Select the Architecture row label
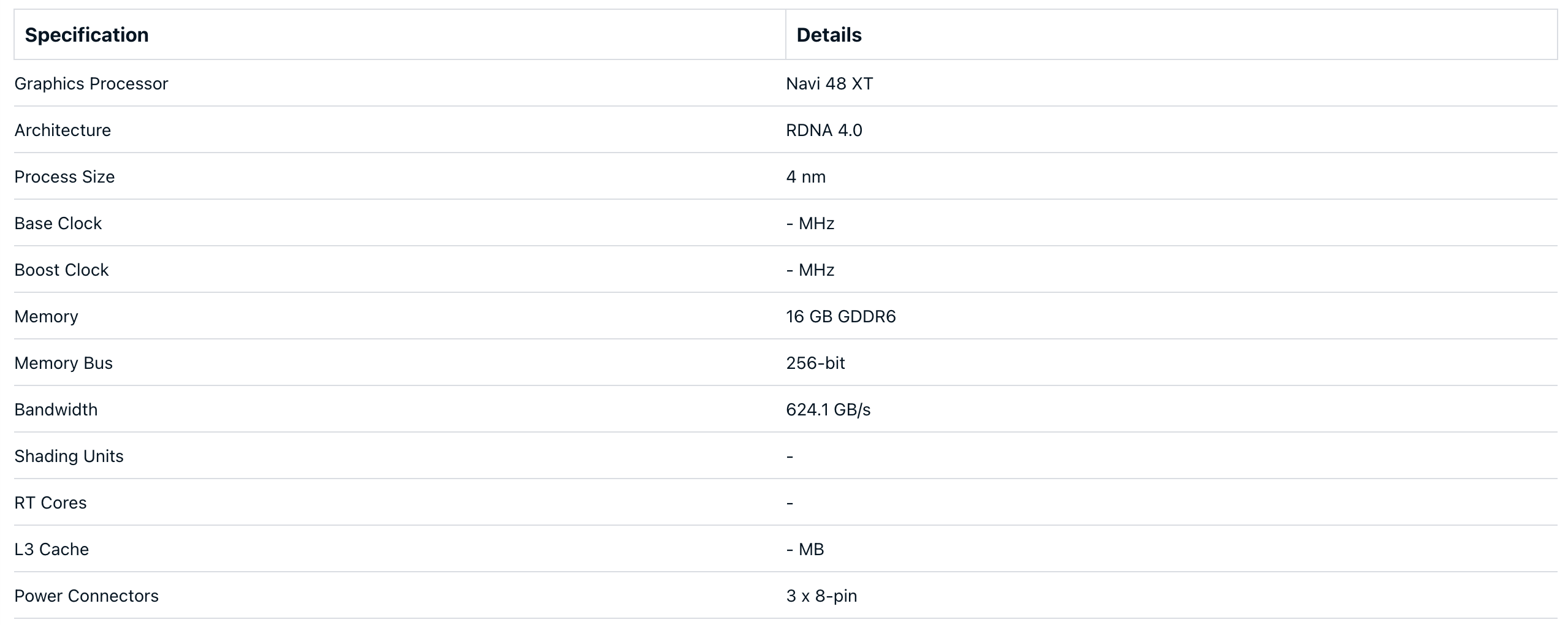The width and height of the screenshot is (1568, 625). [63, 130]
